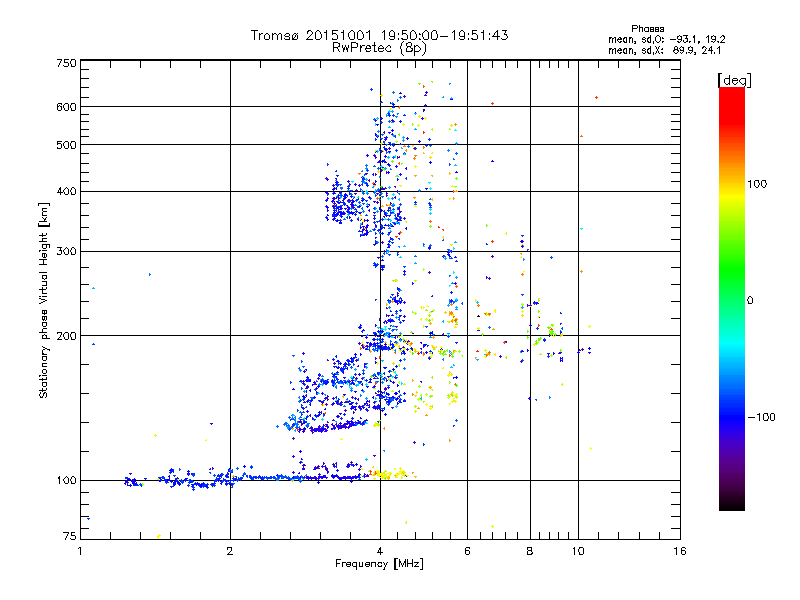Click the colorbar label -100 degrees
Viewport: 800px width, 600px height.
[761, 417]
